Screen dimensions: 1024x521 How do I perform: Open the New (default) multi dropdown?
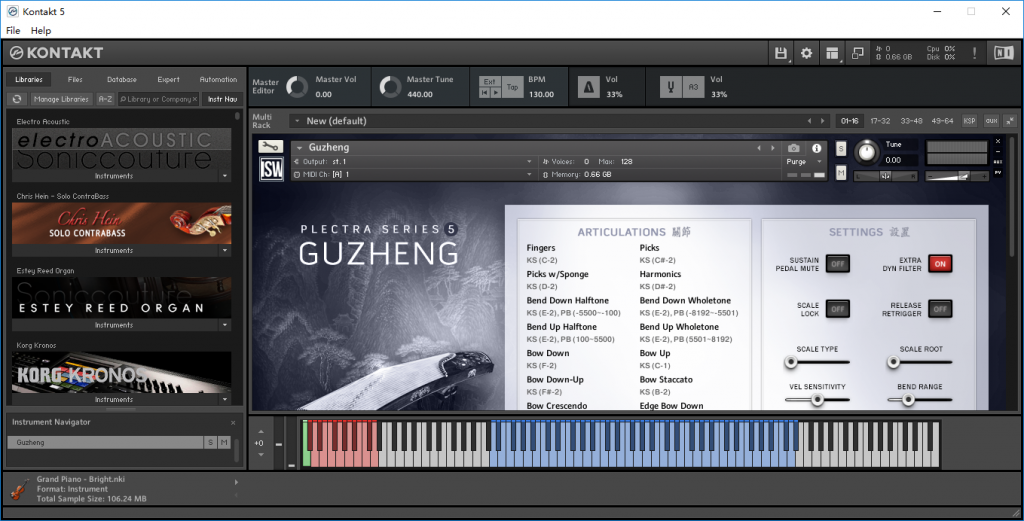coord(297,121)
